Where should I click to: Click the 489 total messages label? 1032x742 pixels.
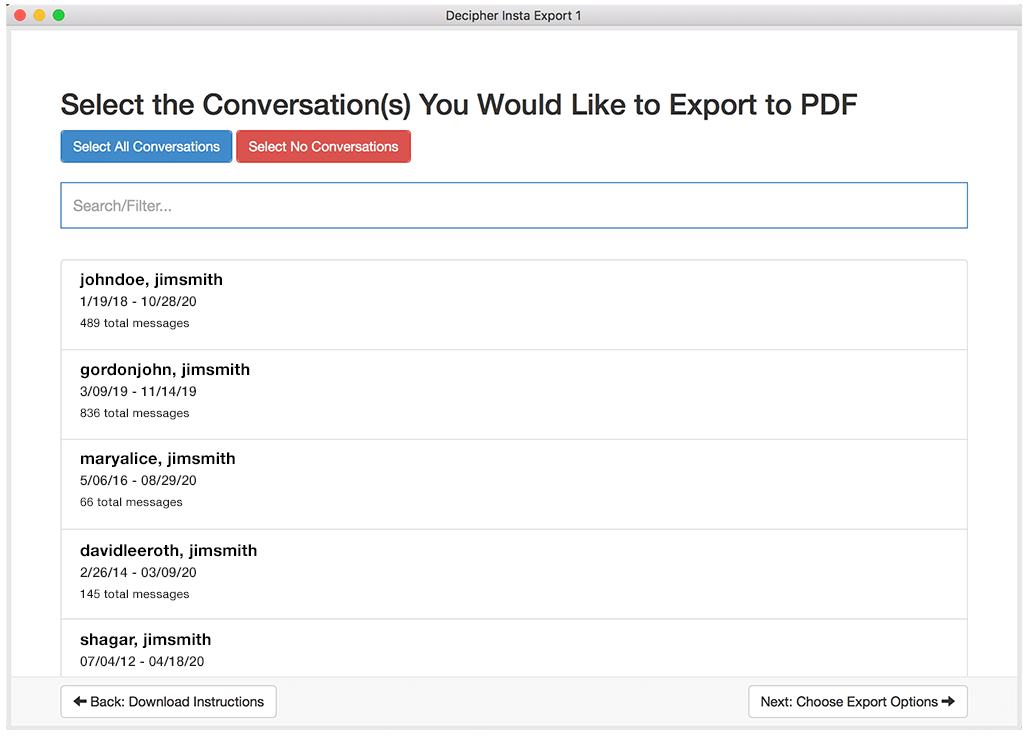tap(133, 323)
